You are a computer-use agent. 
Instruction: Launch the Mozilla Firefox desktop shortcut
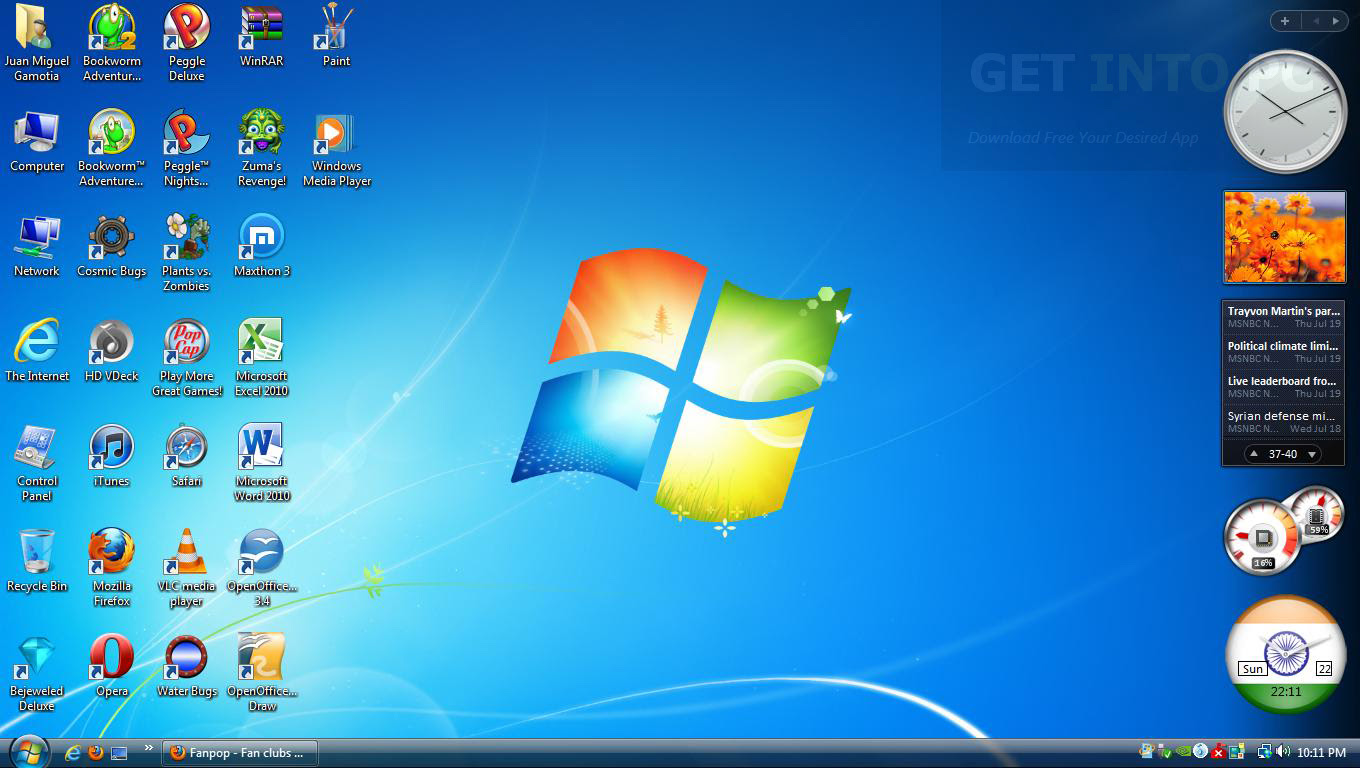pyautogui.click(x=112, y=568)
